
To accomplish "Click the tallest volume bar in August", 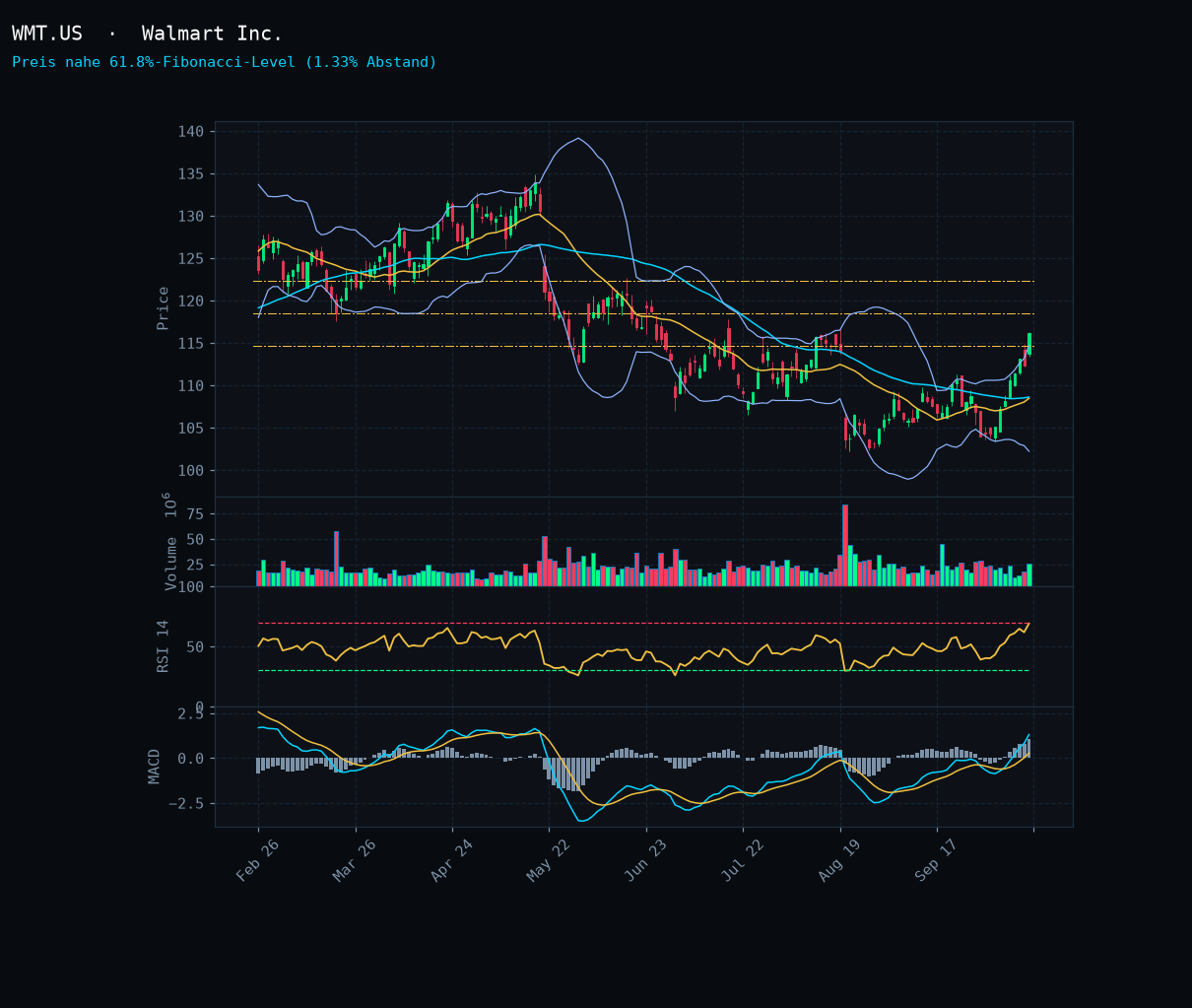I will 845,546.
